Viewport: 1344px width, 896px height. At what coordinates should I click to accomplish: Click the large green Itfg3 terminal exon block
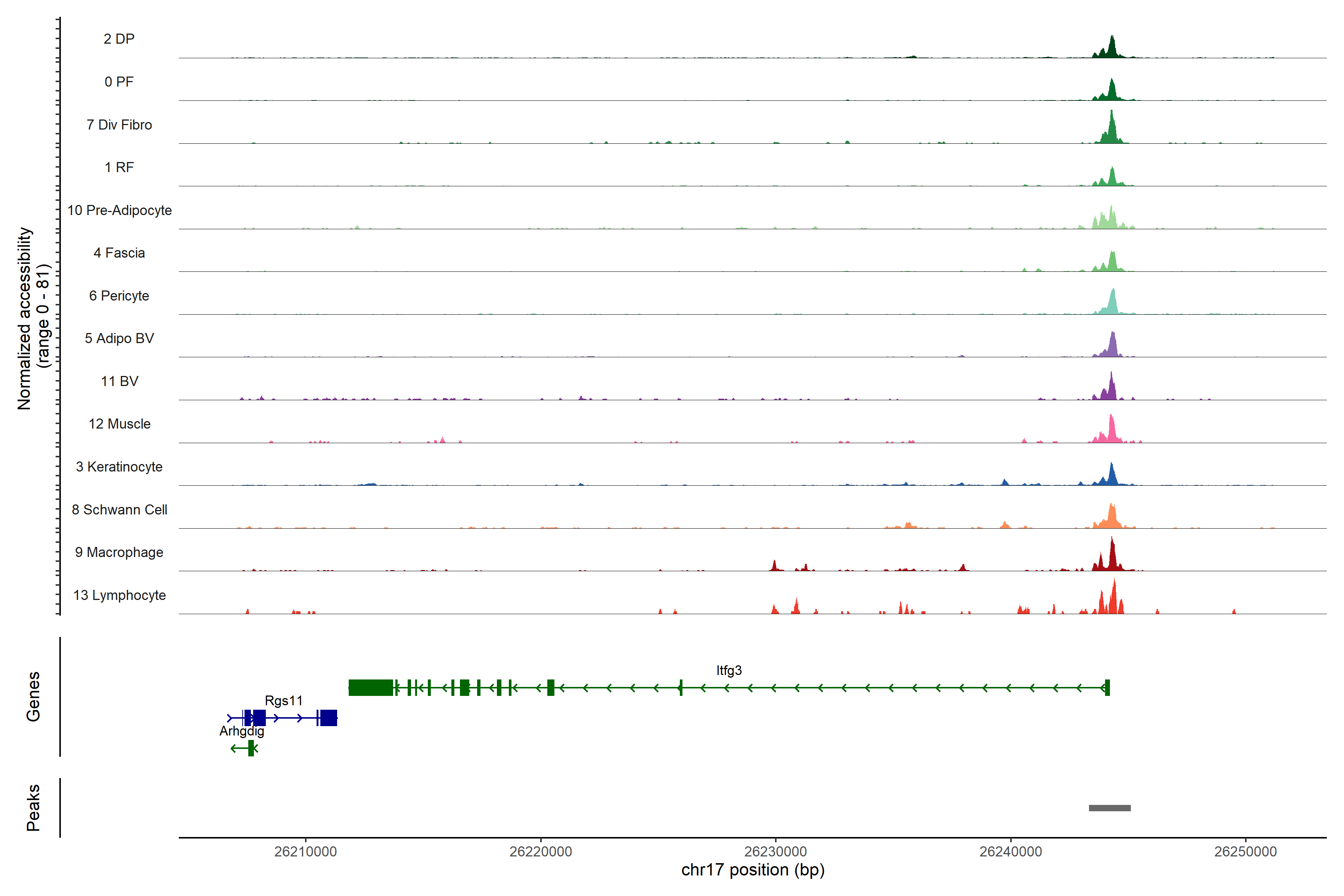point(370,687)
